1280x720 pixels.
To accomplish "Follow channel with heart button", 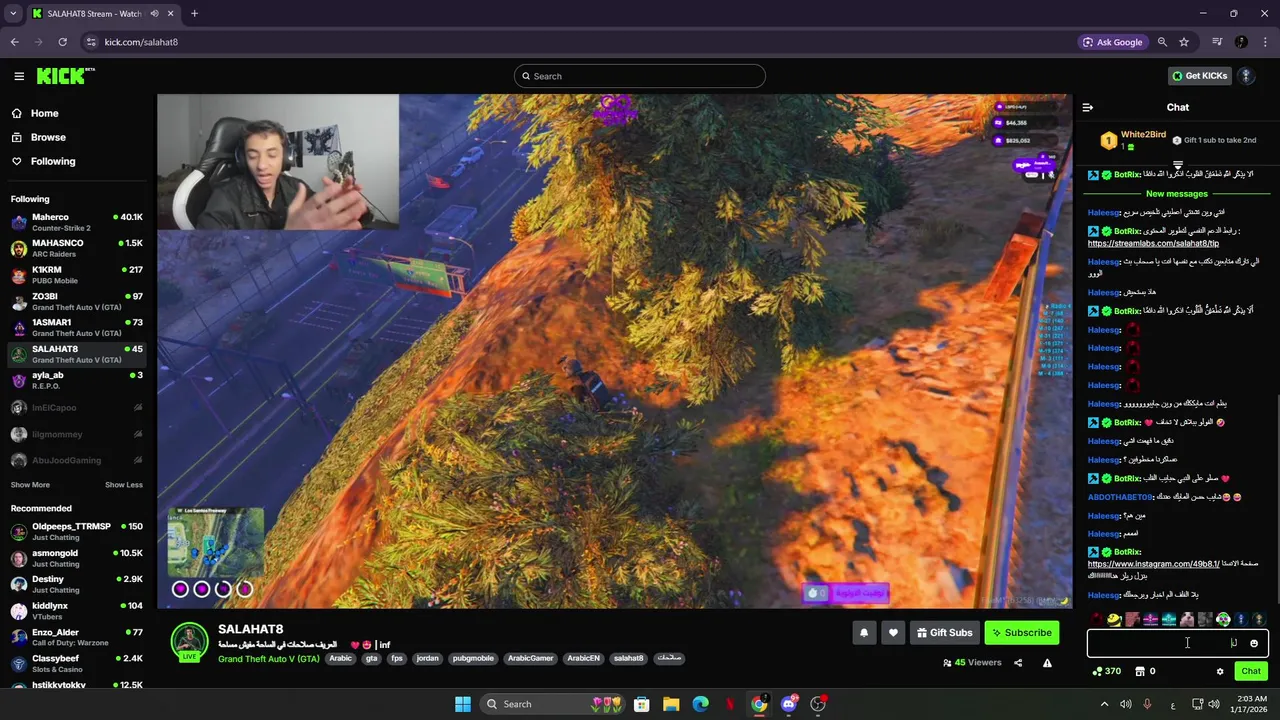I will coord(893,632).
